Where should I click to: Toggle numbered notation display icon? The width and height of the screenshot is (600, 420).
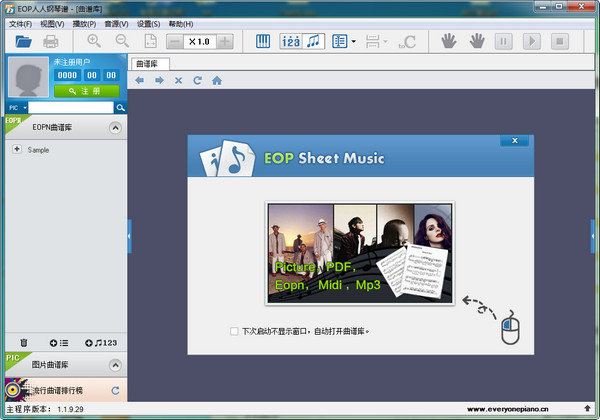290,42
